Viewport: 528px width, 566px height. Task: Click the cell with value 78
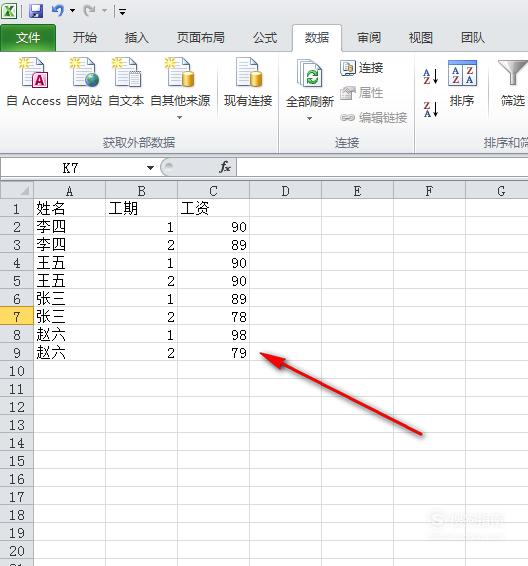click(x=213, y=317)
